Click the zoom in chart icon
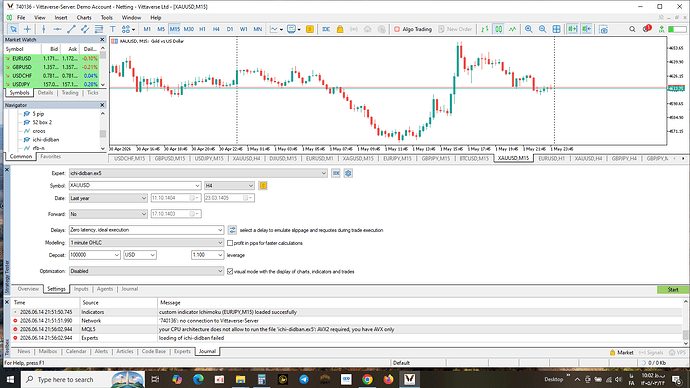The image size is (690, 388). 529,29
